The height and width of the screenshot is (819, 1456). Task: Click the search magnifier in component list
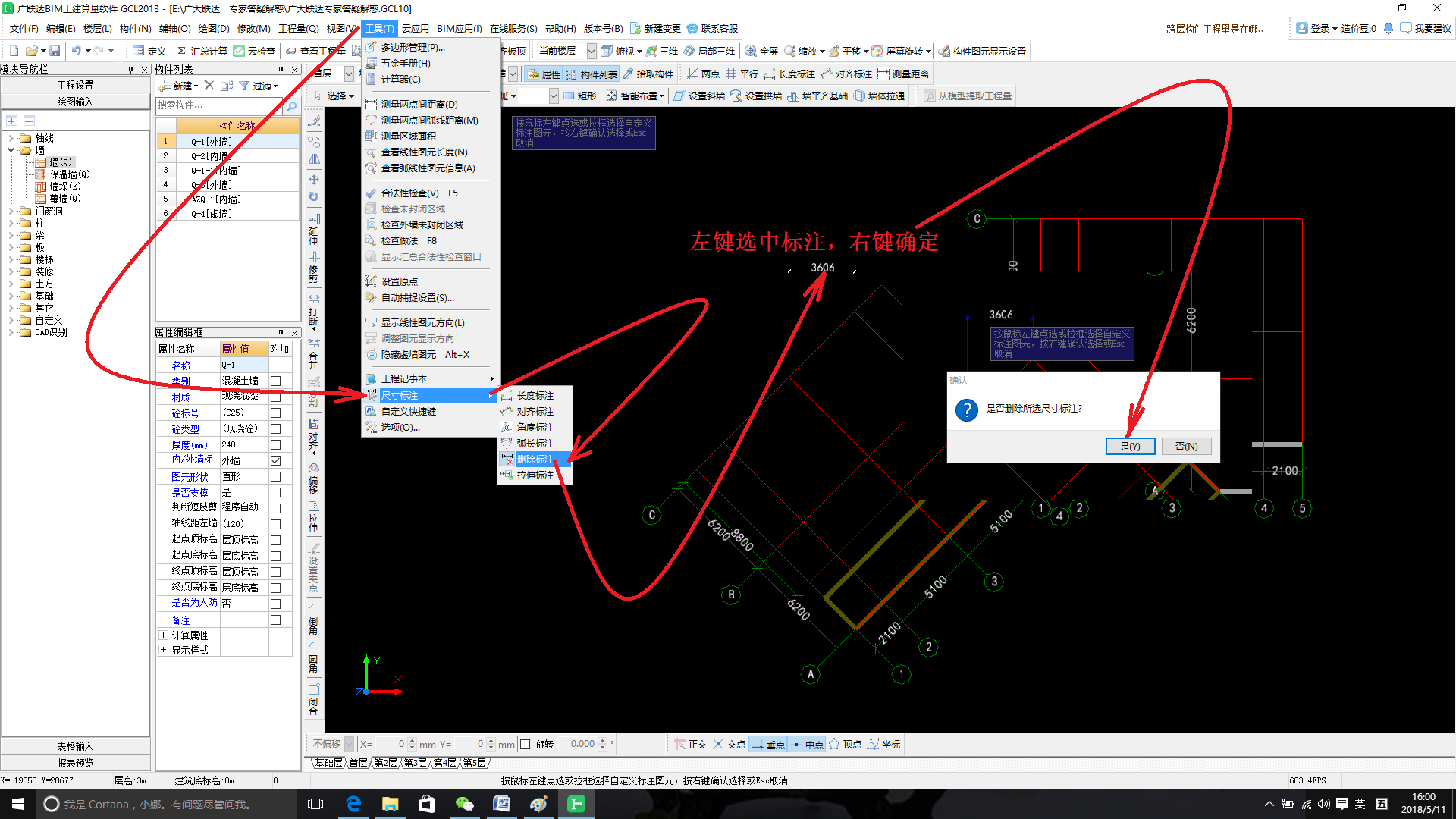(291, 105)
